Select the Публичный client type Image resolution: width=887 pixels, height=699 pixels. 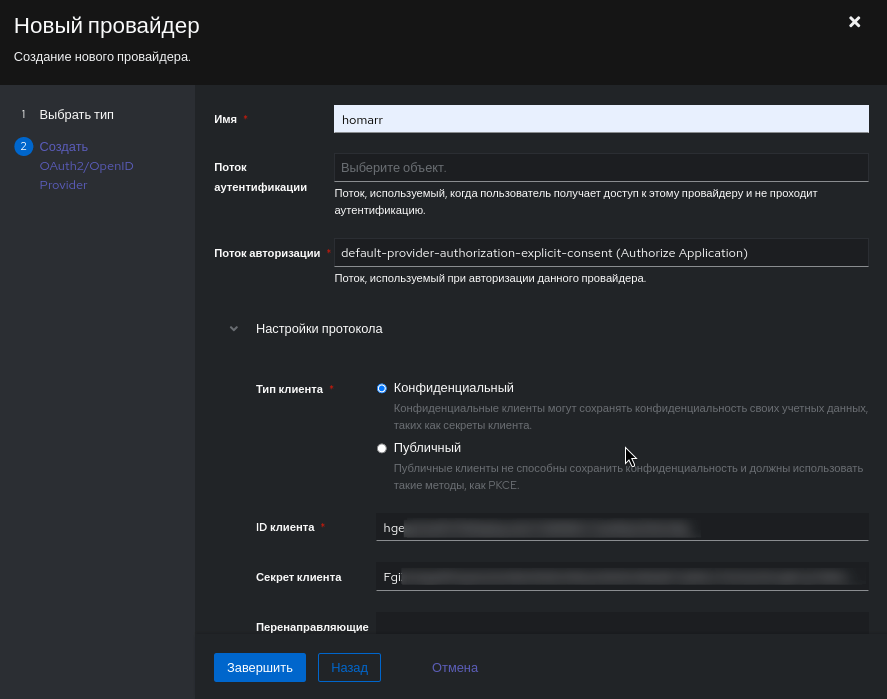[382, 448]
